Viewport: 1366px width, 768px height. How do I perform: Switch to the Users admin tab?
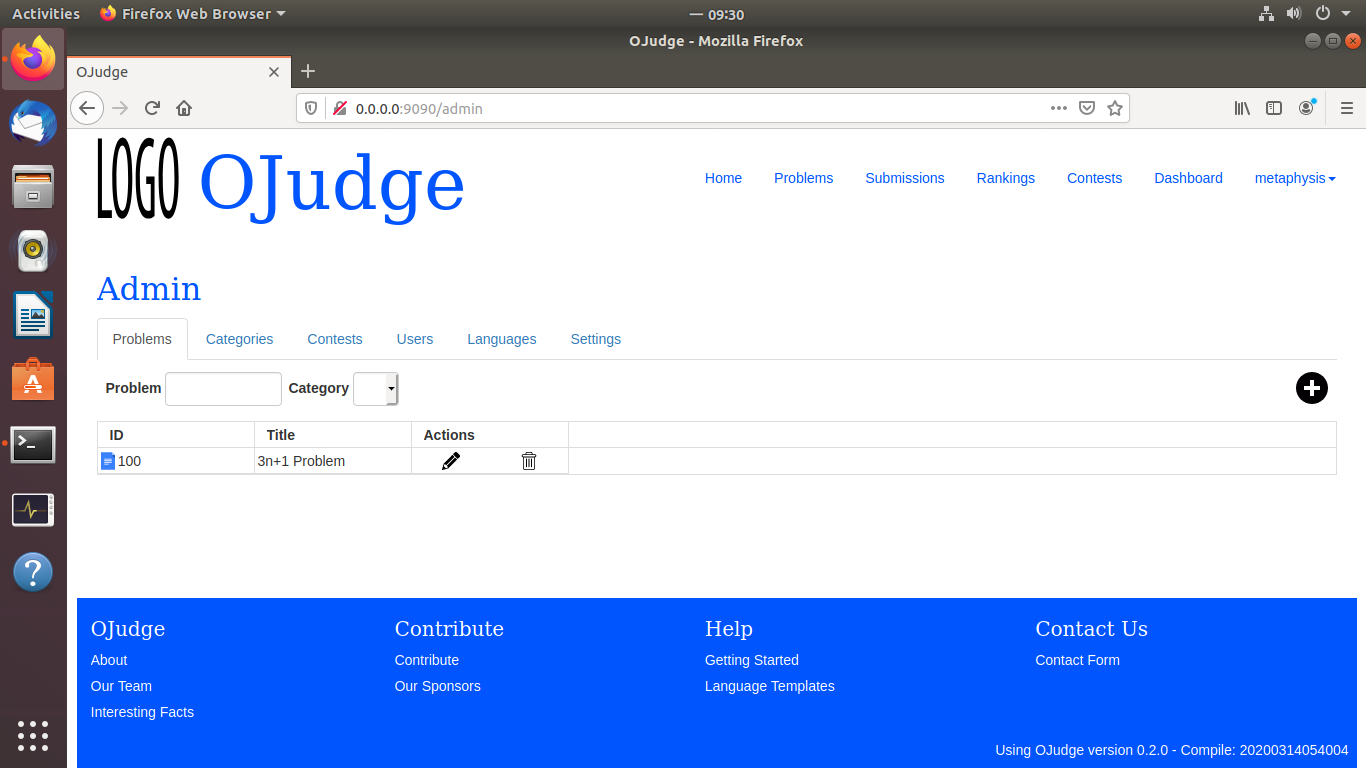[x=415, y=339]
